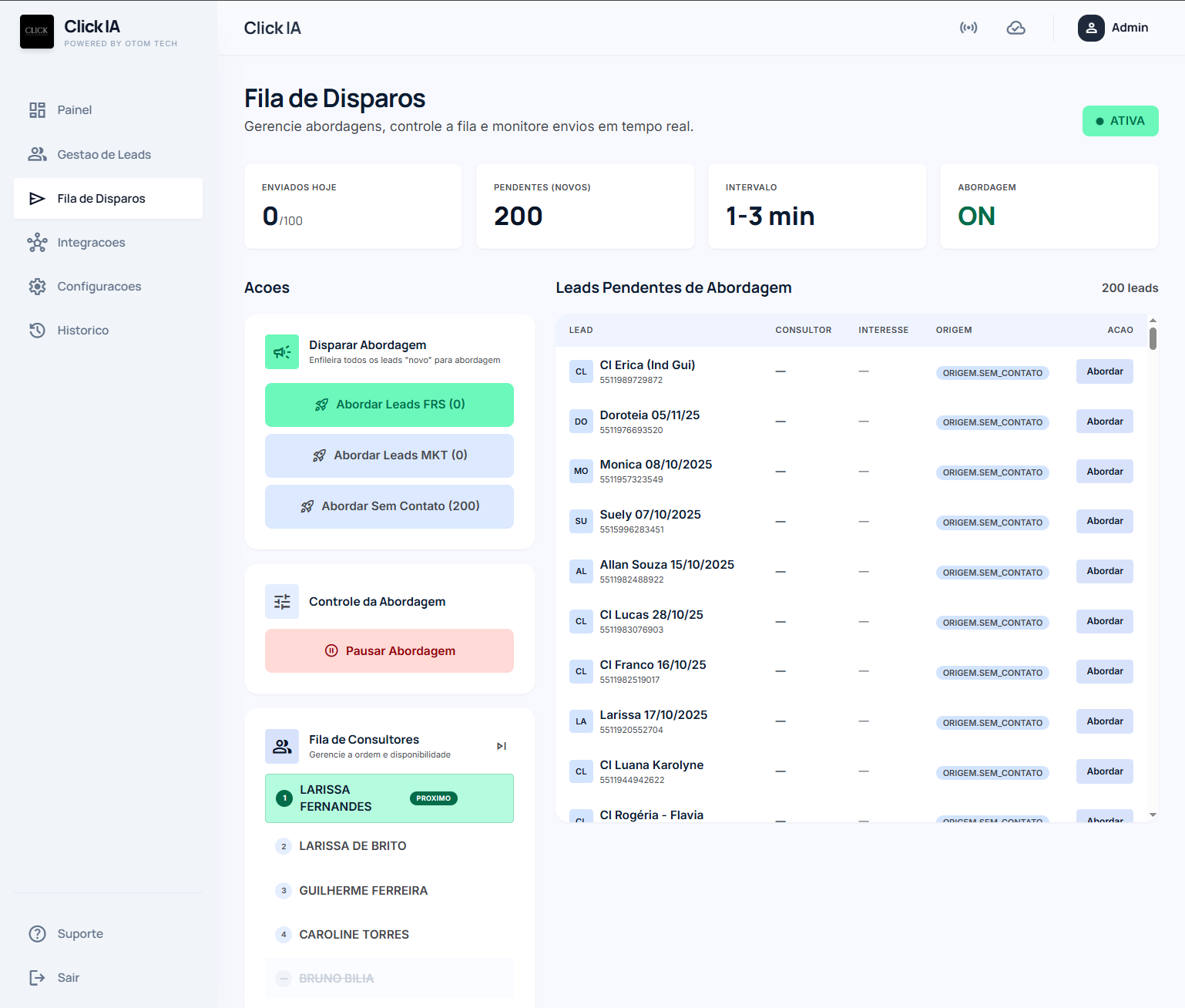
Task: Click the skip-to-next icon beside Fila de Consultores
Action: (x=502, y=745)
